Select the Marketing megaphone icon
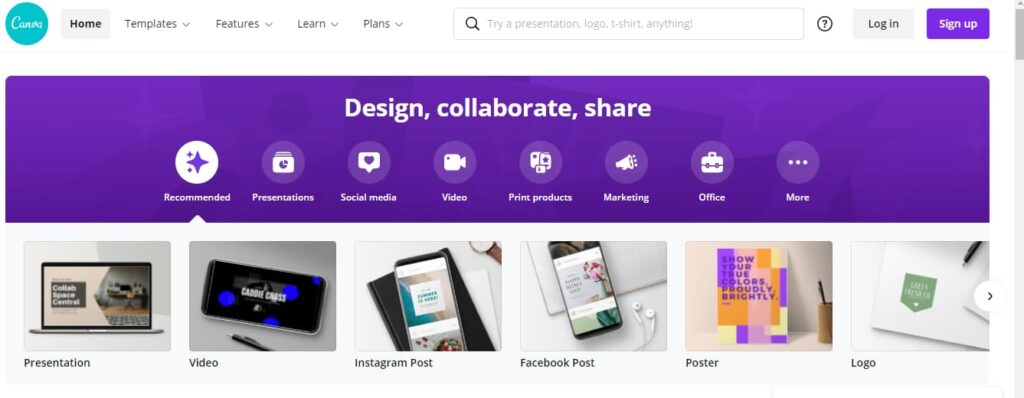The width and height of the screenshot is (1024, 398). (x=626, y=162)
